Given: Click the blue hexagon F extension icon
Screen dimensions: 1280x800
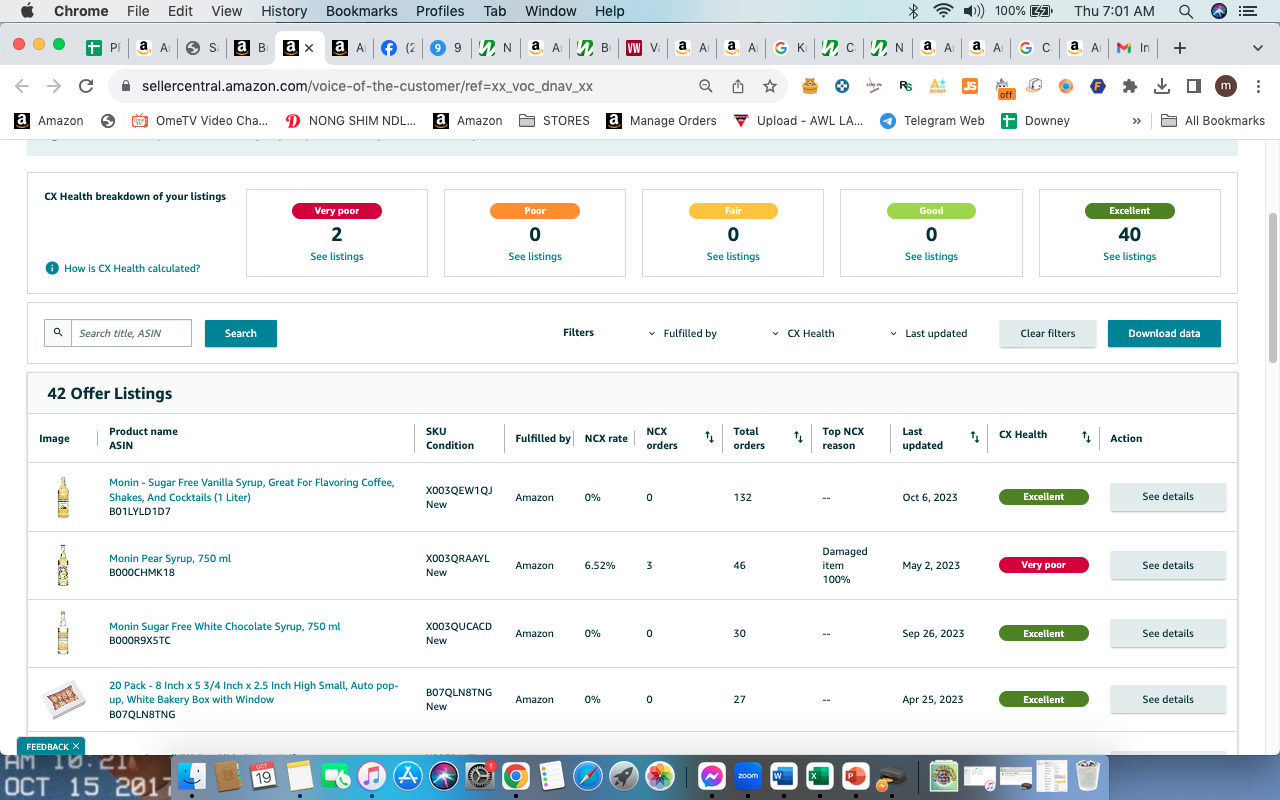Looking at the screenshot, I should tap(1098, 86).
